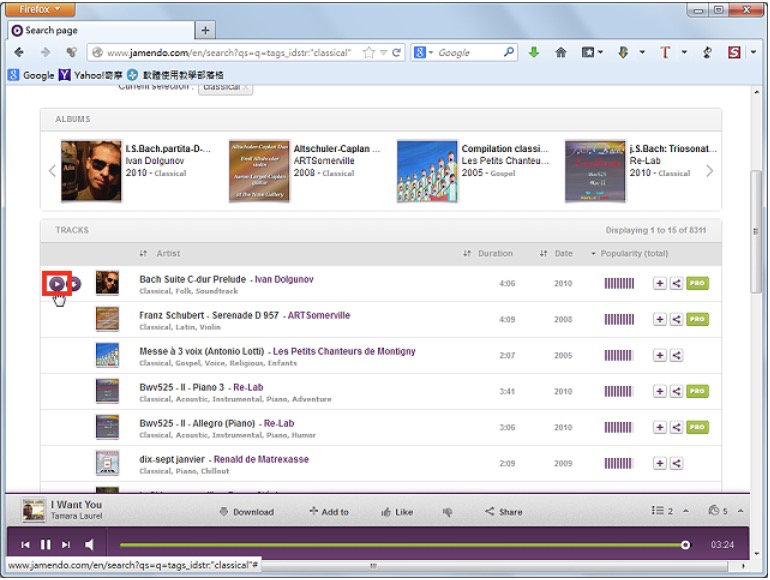
Task: Click Add to in player bar
Action: (329, 512)
